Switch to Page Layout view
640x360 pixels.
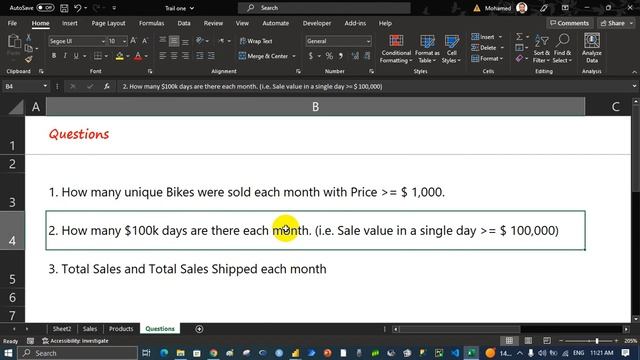click(528, 340)
